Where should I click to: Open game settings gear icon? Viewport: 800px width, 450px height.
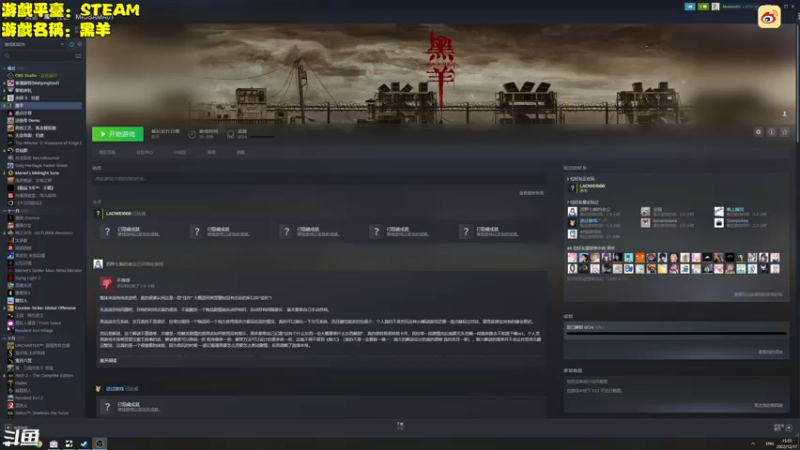pyautogui.click(x=758, y=132)
